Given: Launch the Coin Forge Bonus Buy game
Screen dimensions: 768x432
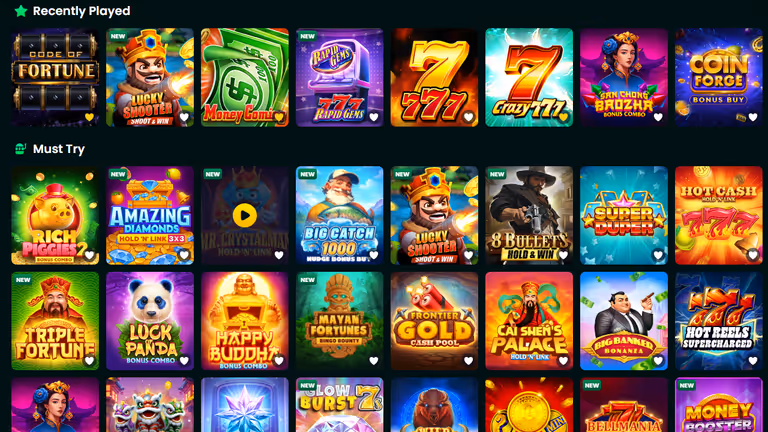Looking at the screenshot, I should click(719, 77).
